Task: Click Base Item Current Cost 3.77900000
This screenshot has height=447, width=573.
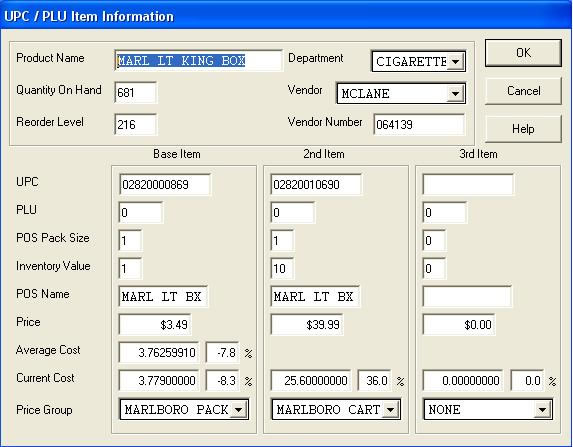Action: 159,380
